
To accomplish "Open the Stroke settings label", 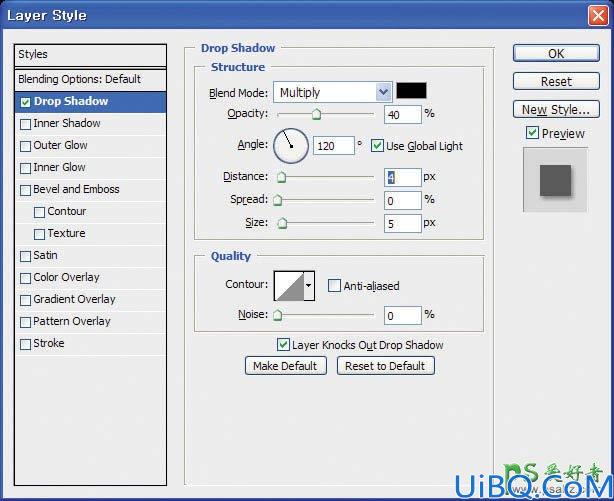I will click(49, 343).
